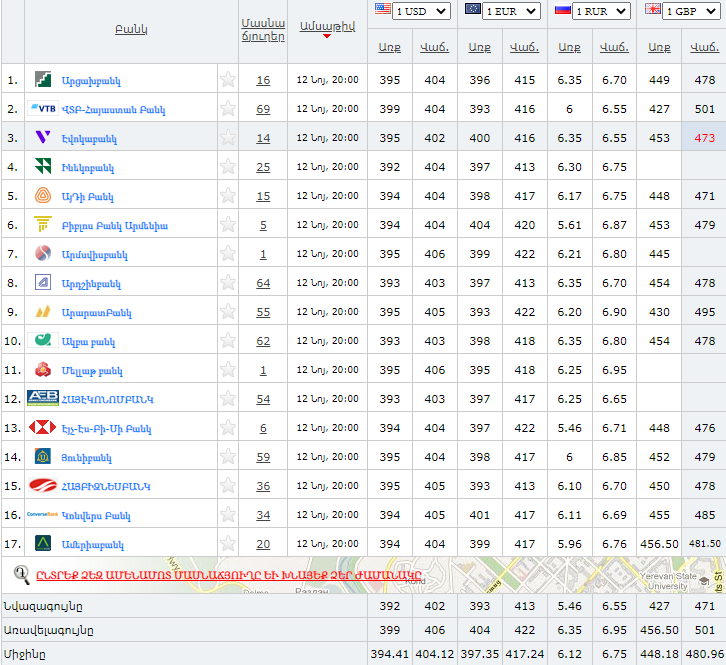The width and height of the screenshot is (726, 665).
Task: Sort by GBP Վաճ. sell header
Action: (x=704, y=47)
